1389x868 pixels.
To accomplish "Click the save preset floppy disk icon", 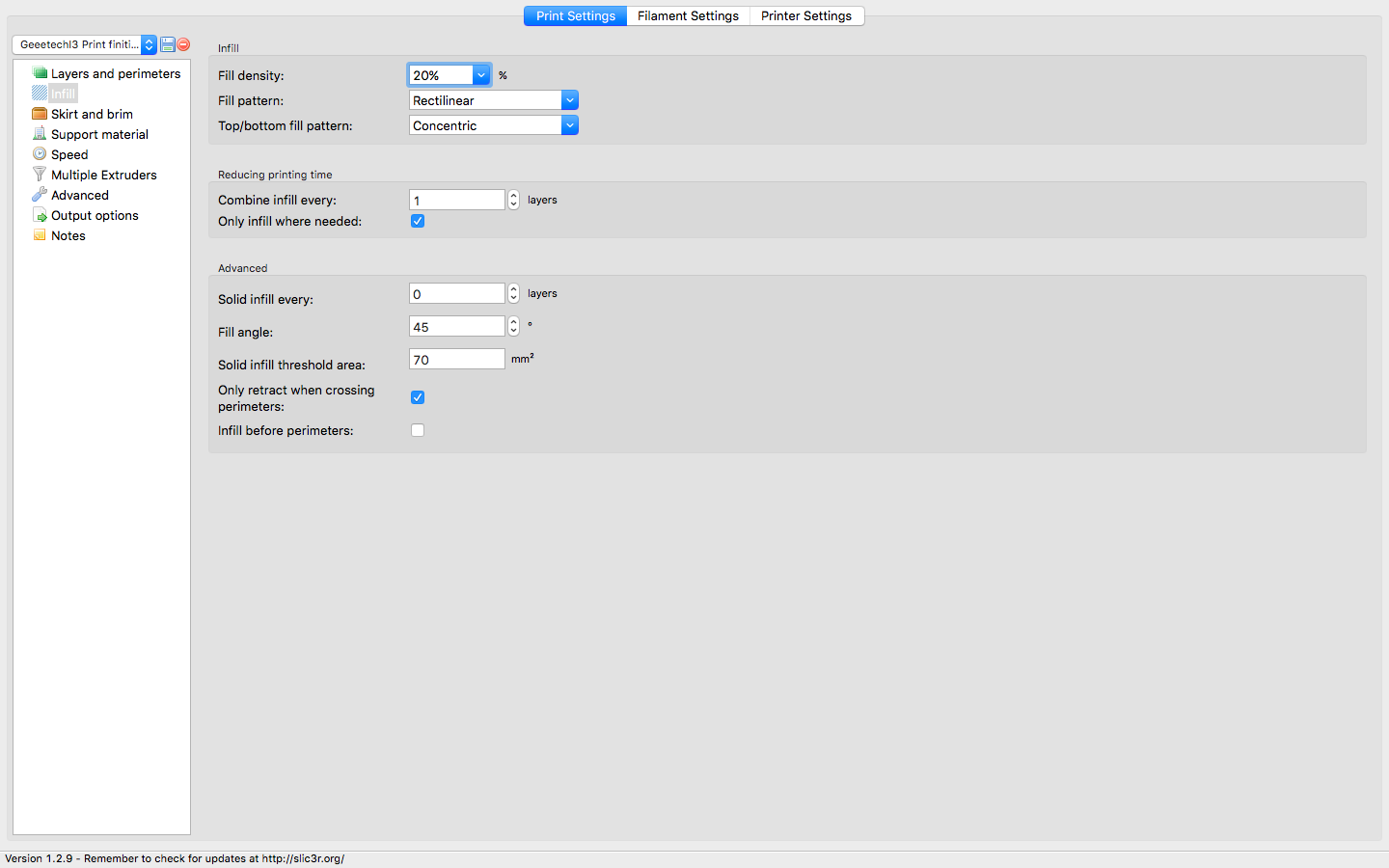I will (168, 44).
